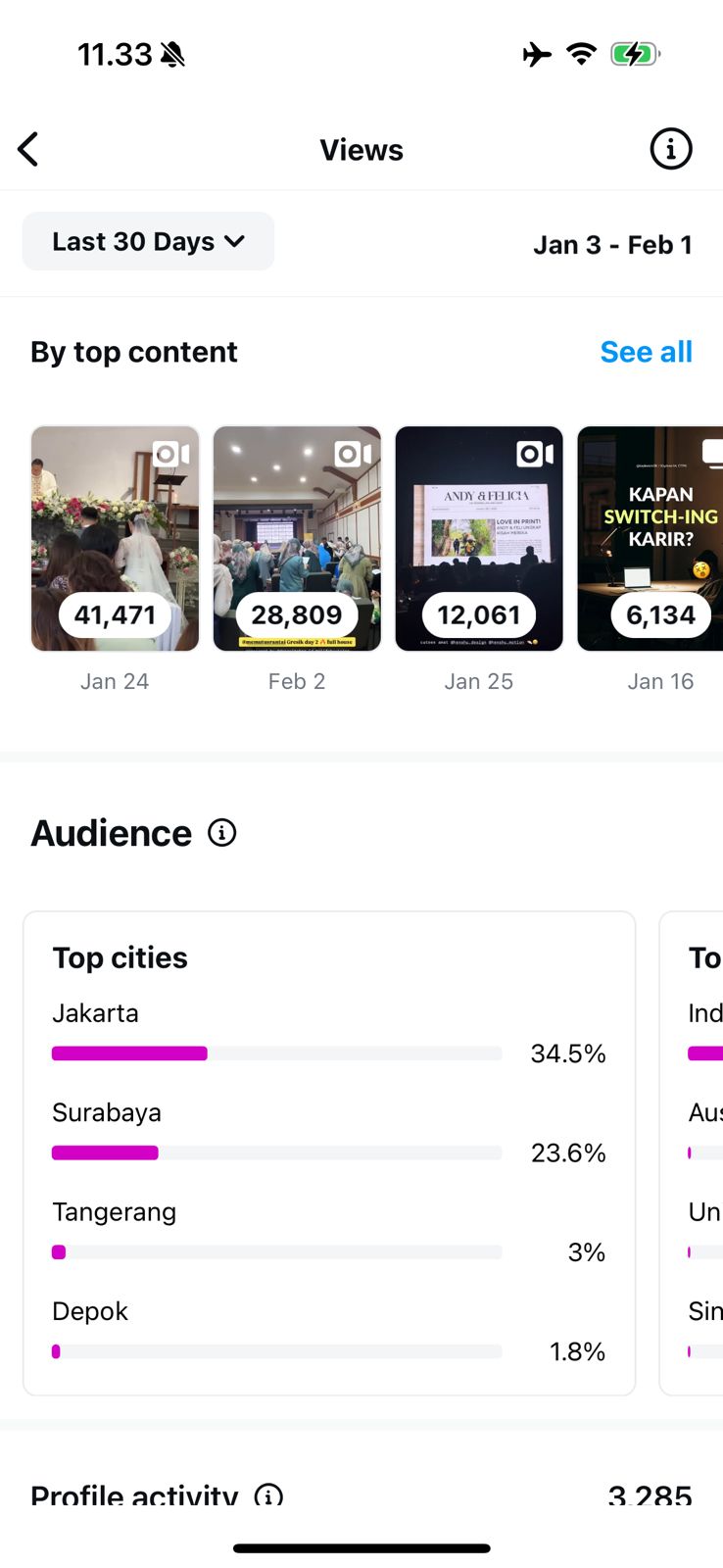Tap the Surabaya percentage bar

(276, 1152)
